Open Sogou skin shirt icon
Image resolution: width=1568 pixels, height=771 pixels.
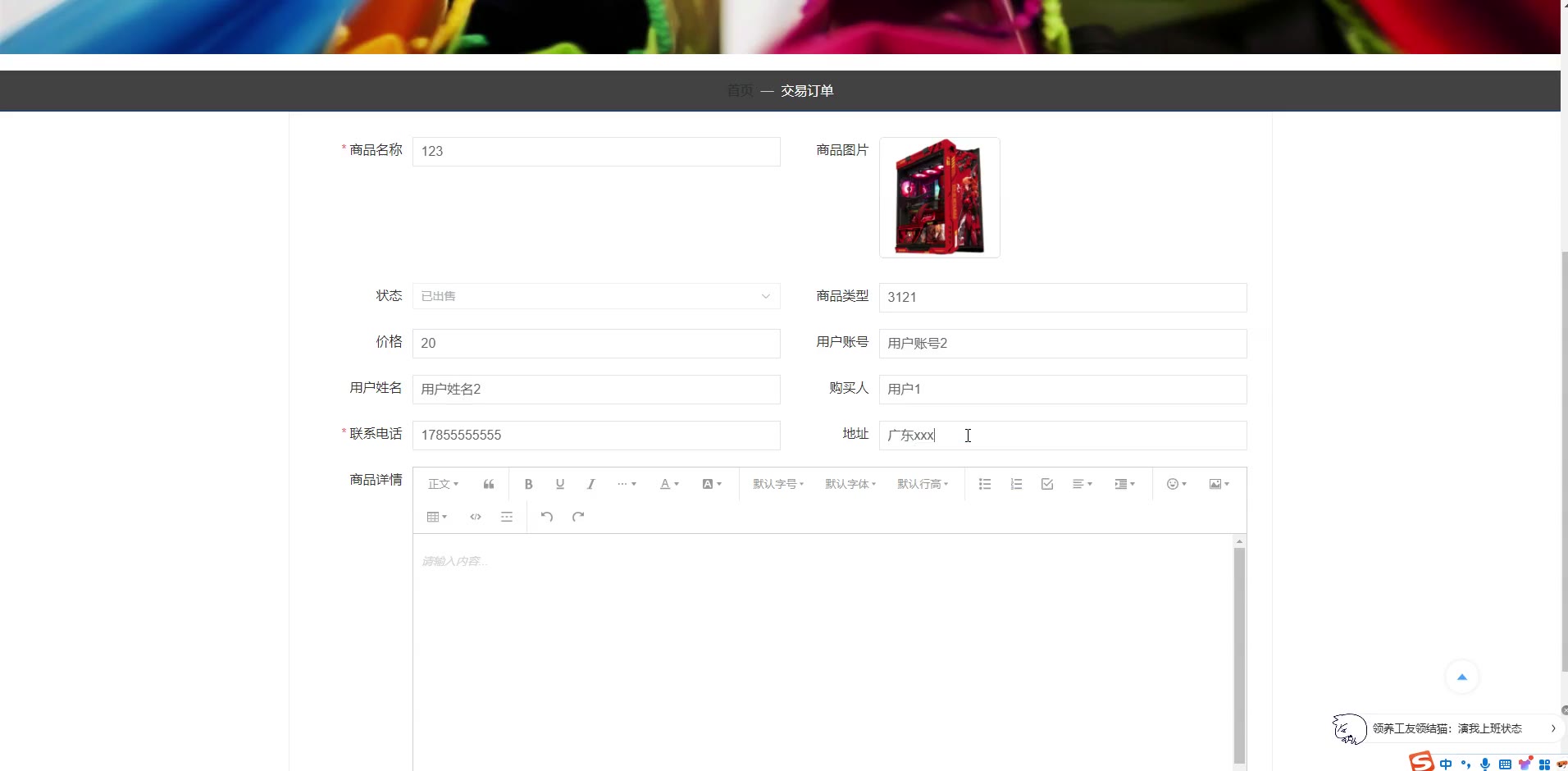[1525, 764]
